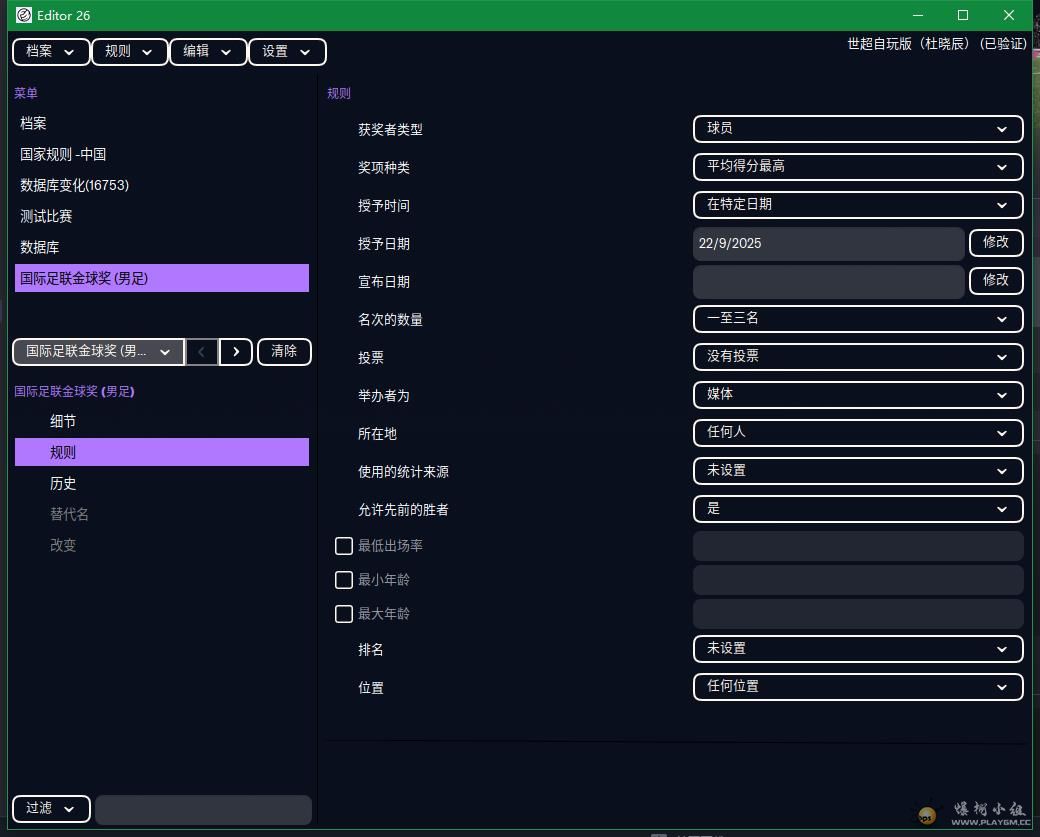This screenshot has height=837, width=1040.
Task: Select 数据库变化(16753) in the menu list
Action: pyautogui.click(x=75, y=185)
